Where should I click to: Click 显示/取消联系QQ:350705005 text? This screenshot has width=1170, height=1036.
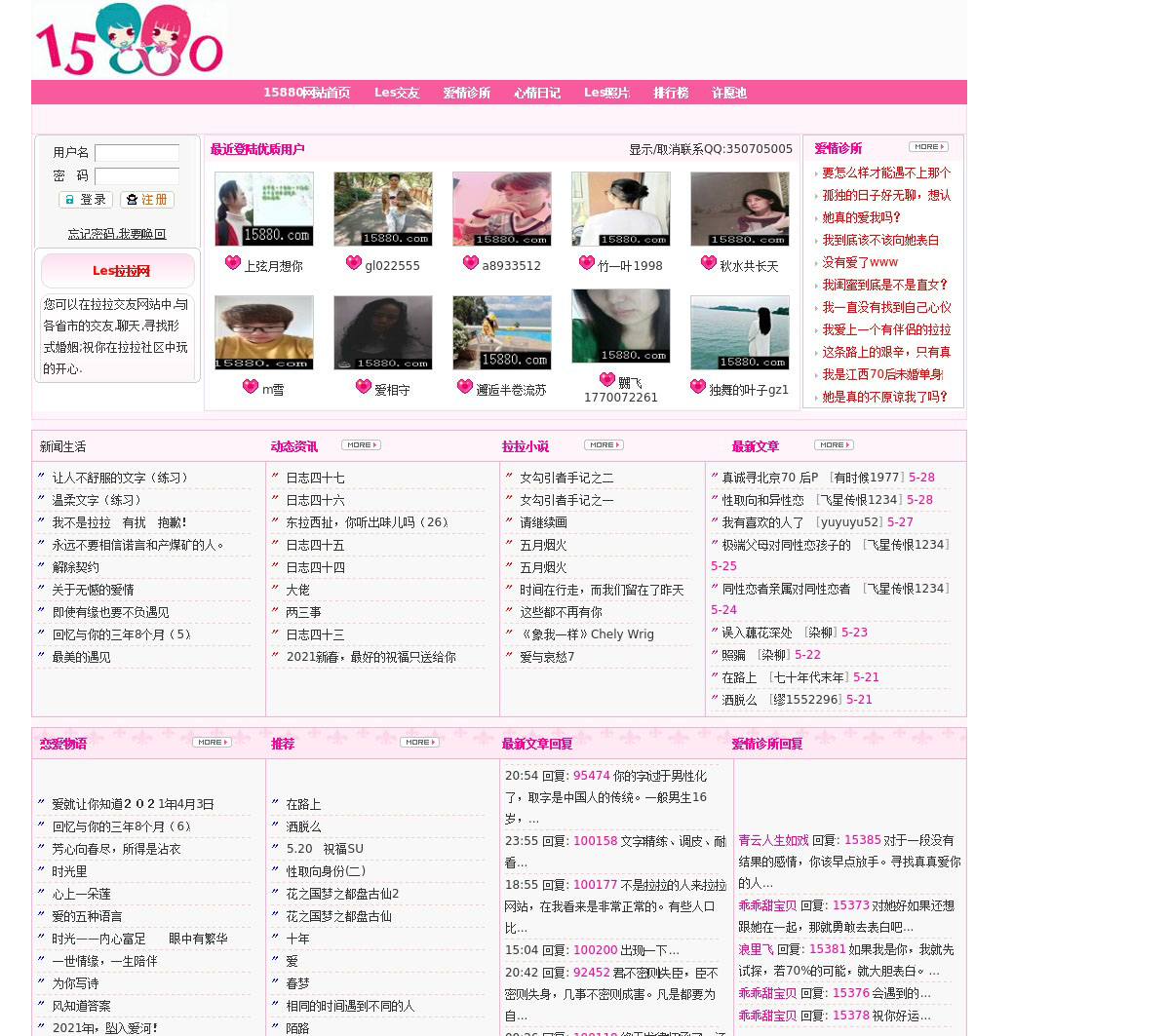(711, 149)
